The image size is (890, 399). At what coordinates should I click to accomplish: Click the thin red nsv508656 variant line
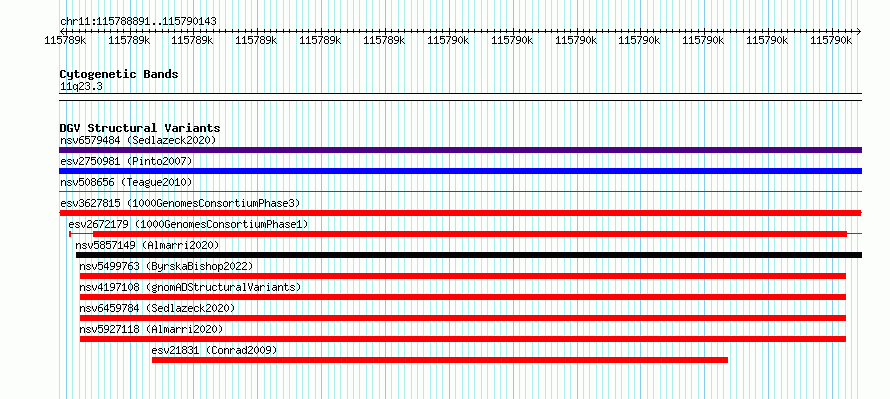460,192
